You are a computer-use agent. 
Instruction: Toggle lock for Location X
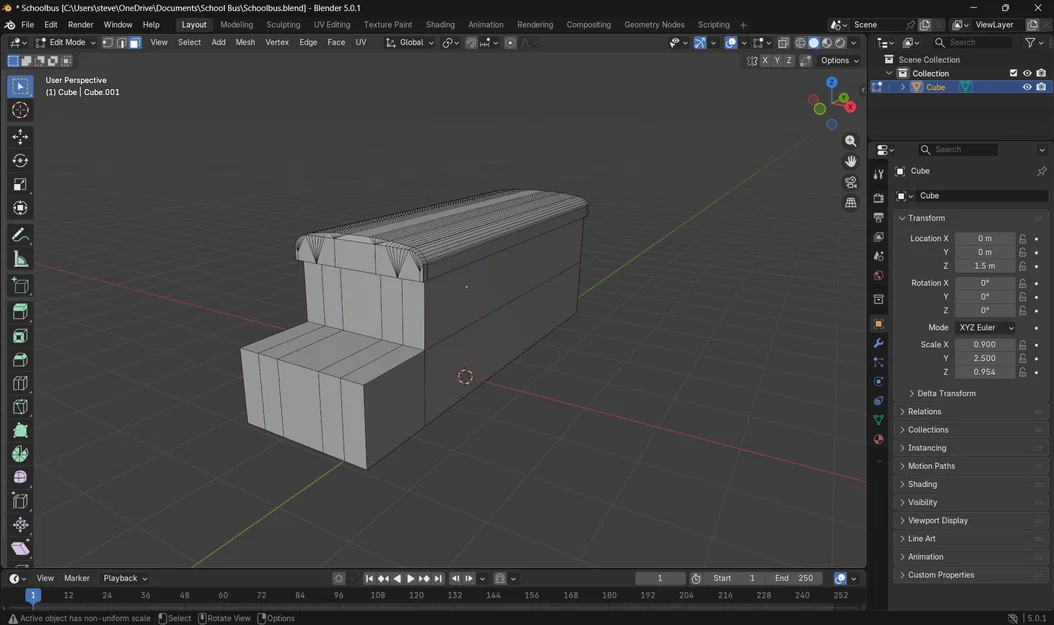[1023, 239]
